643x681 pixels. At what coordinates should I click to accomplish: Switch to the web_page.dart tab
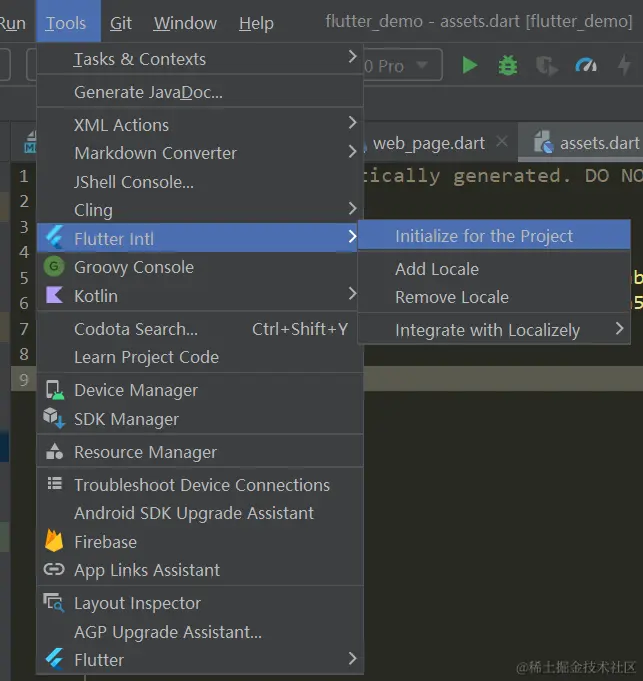pyautogui.click(x=429, y=143)
